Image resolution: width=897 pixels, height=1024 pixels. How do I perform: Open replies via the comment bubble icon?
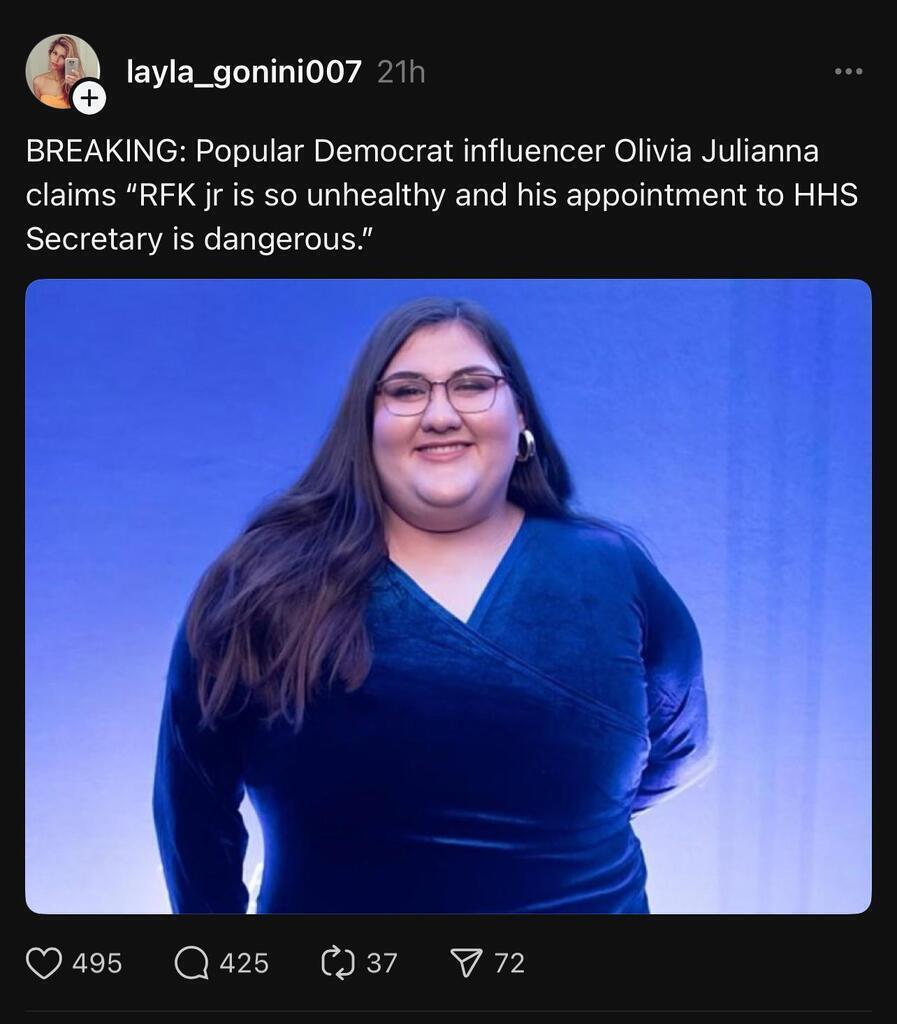click(x=191, y=963)
